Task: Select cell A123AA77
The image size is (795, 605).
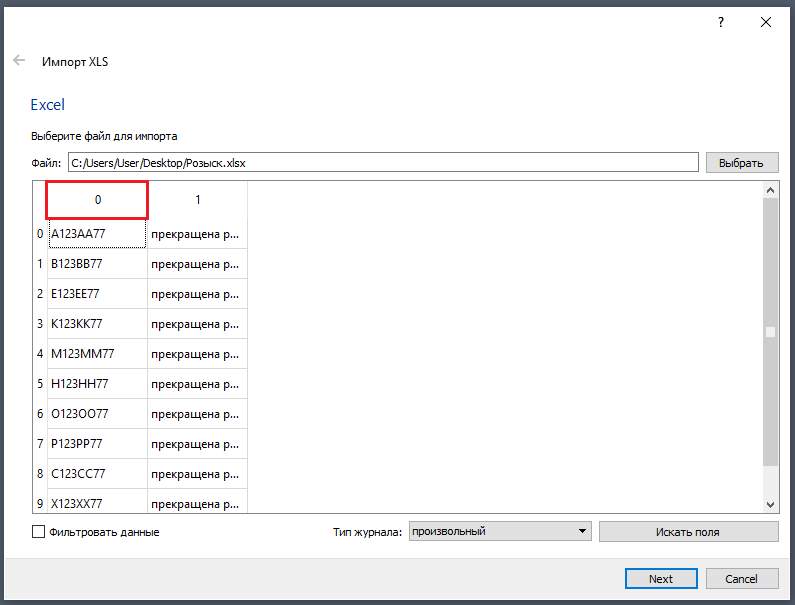Action: click(97, 234)
